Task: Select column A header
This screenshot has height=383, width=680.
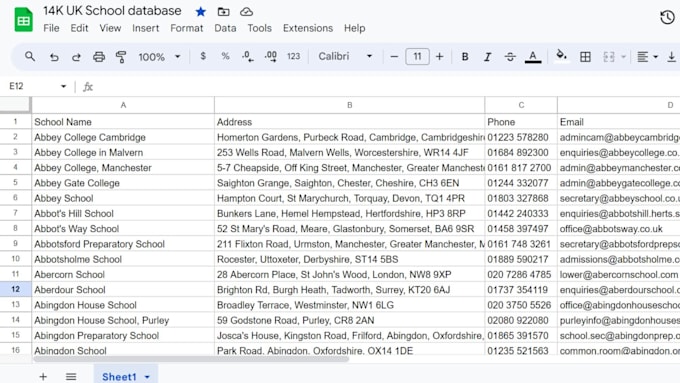Action: pyautogui.click(x=123, y=105)
